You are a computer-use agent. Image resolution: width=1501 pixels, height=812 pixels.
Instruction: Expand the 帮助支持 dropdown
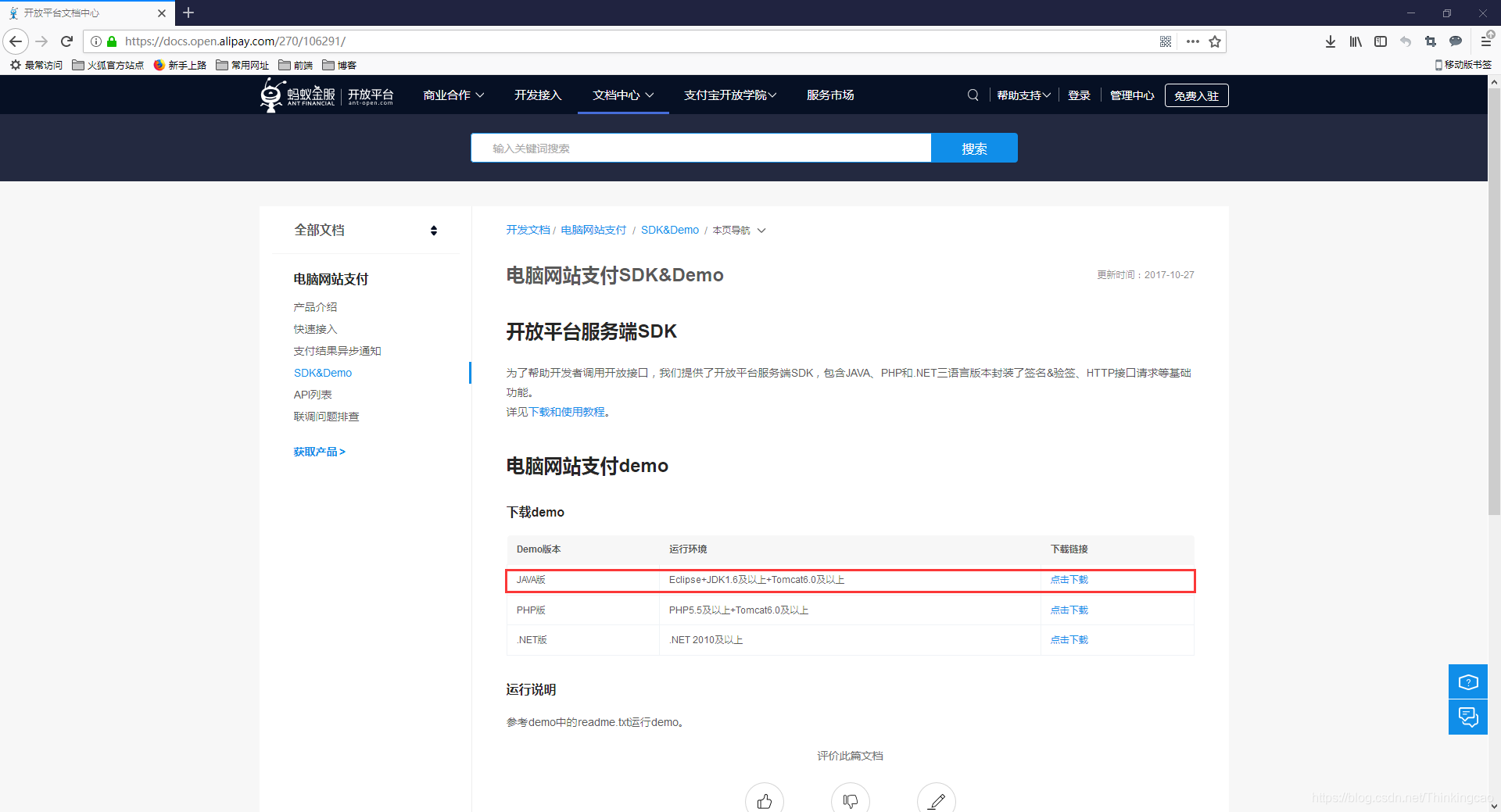point(1023,95)
